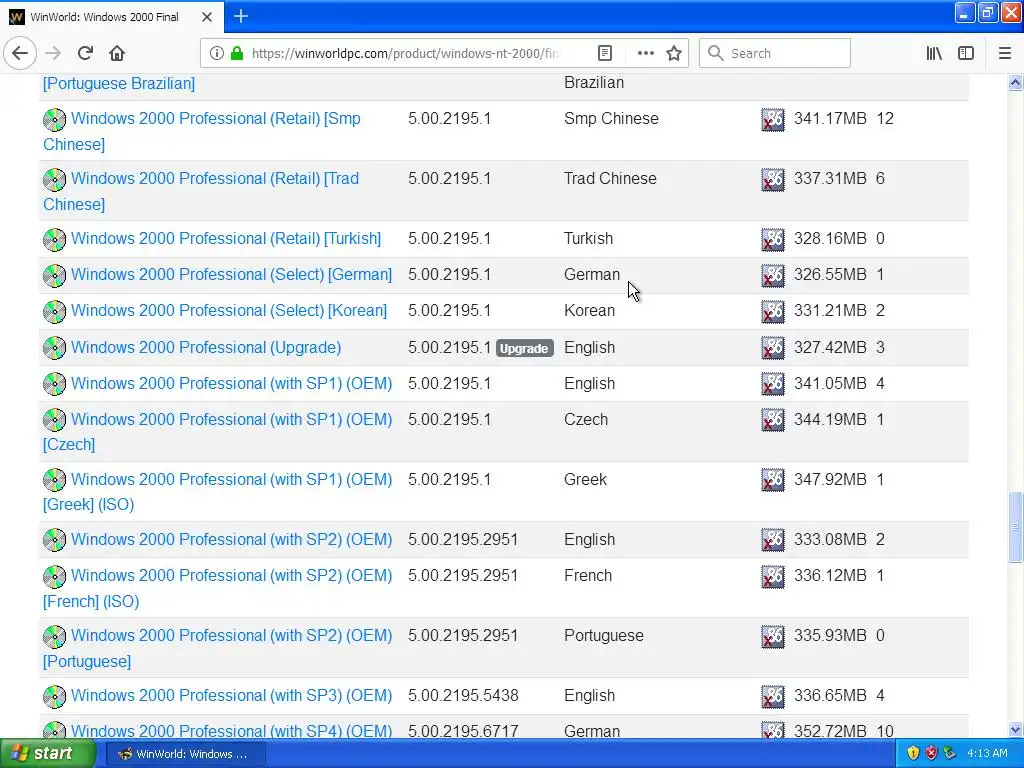Open Windows 2000 Professional (Select) [German]
The width and height of the screenshot is (1024, 768).
[232, 274]
